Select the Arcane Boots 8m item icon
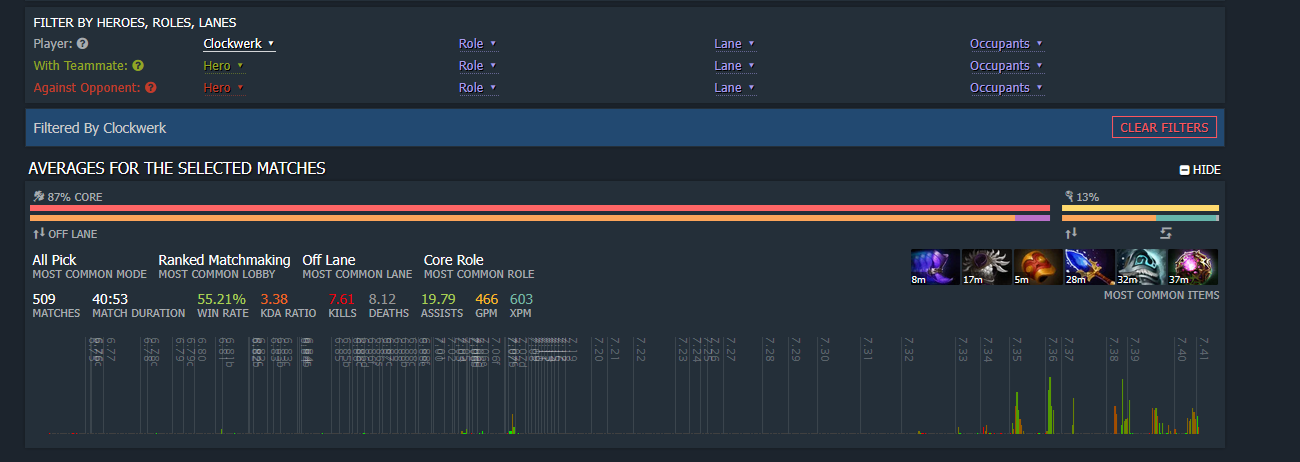Image resolution: width=1300 pixels, height=462 pixels. (935, 267)
